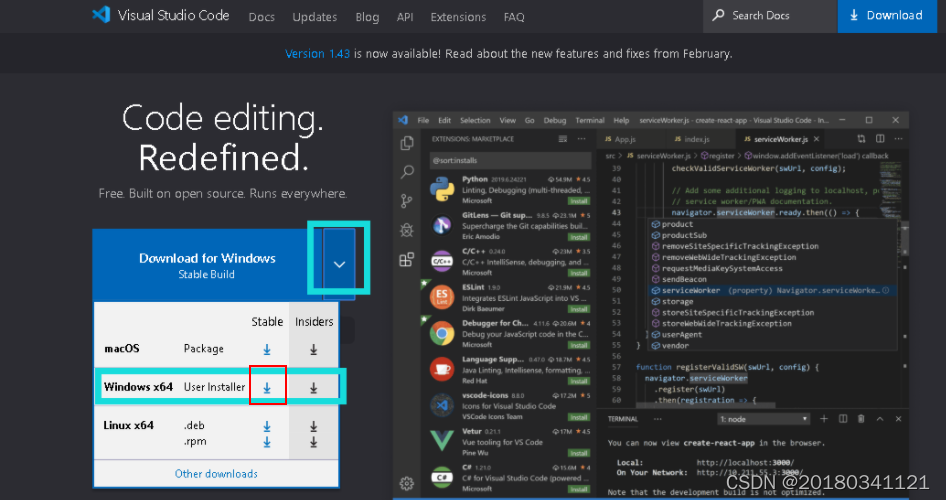The height and width of the screenshot is (500, 946).
Task: Open the Terminal menu in the editor
Action: (x=589, y=121)
